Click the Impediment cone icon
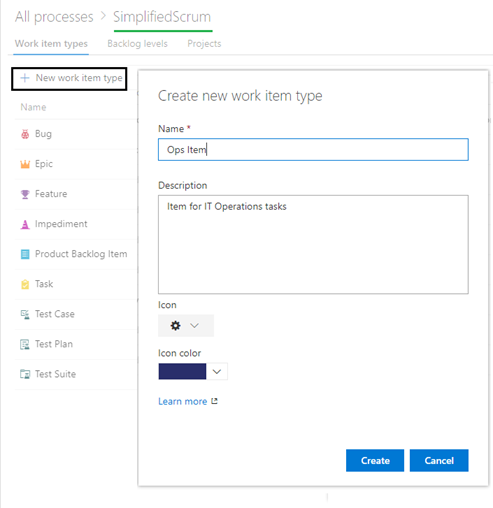This screenshot has height=508, width=493. (25, 224)
